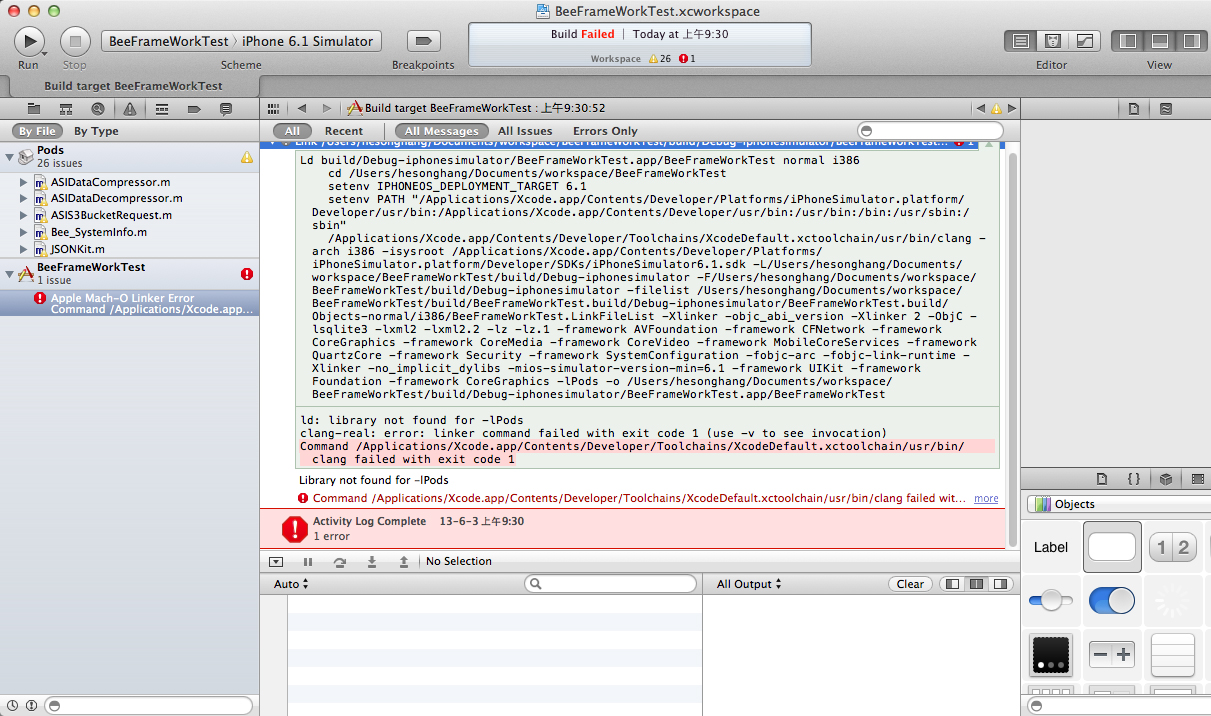Select JSONKit.m file row
This screenshot has width=1211, height=716.
[130, 249]
